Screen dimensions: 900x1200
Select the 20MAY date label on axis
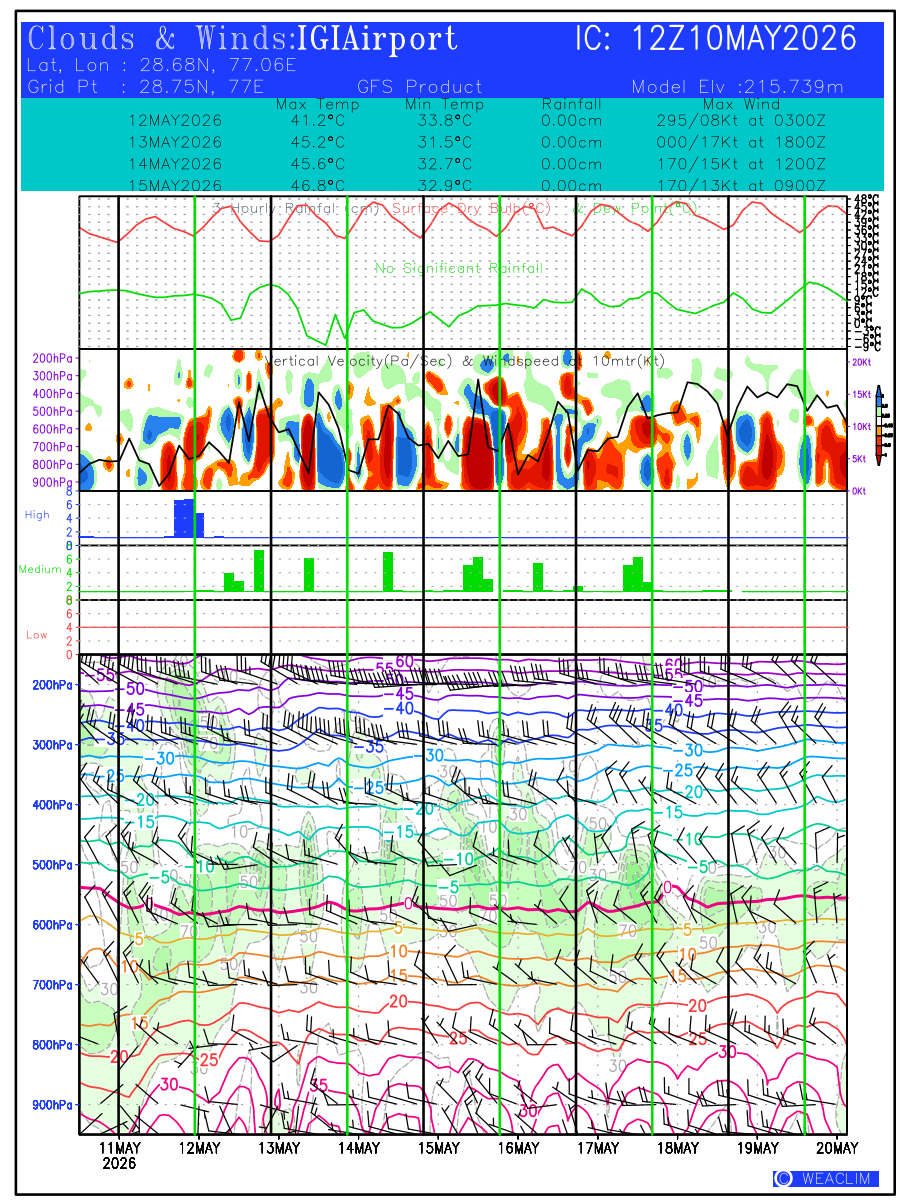pyautogui.click(x=837, y=1147)
